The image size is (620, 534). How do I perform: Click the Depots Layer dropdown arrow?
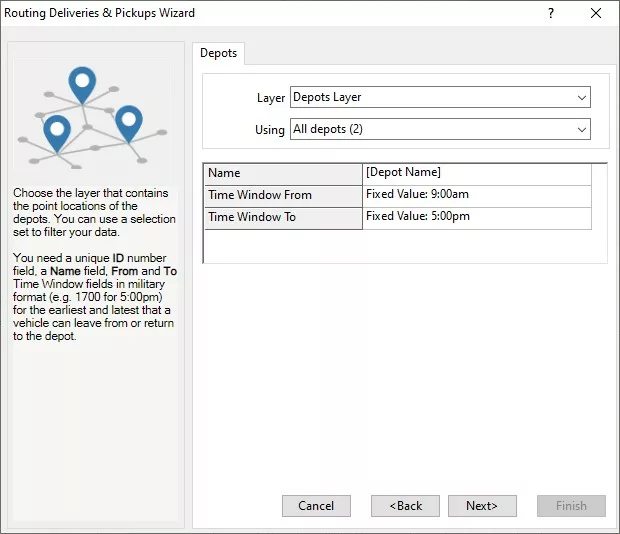point(582,98)
